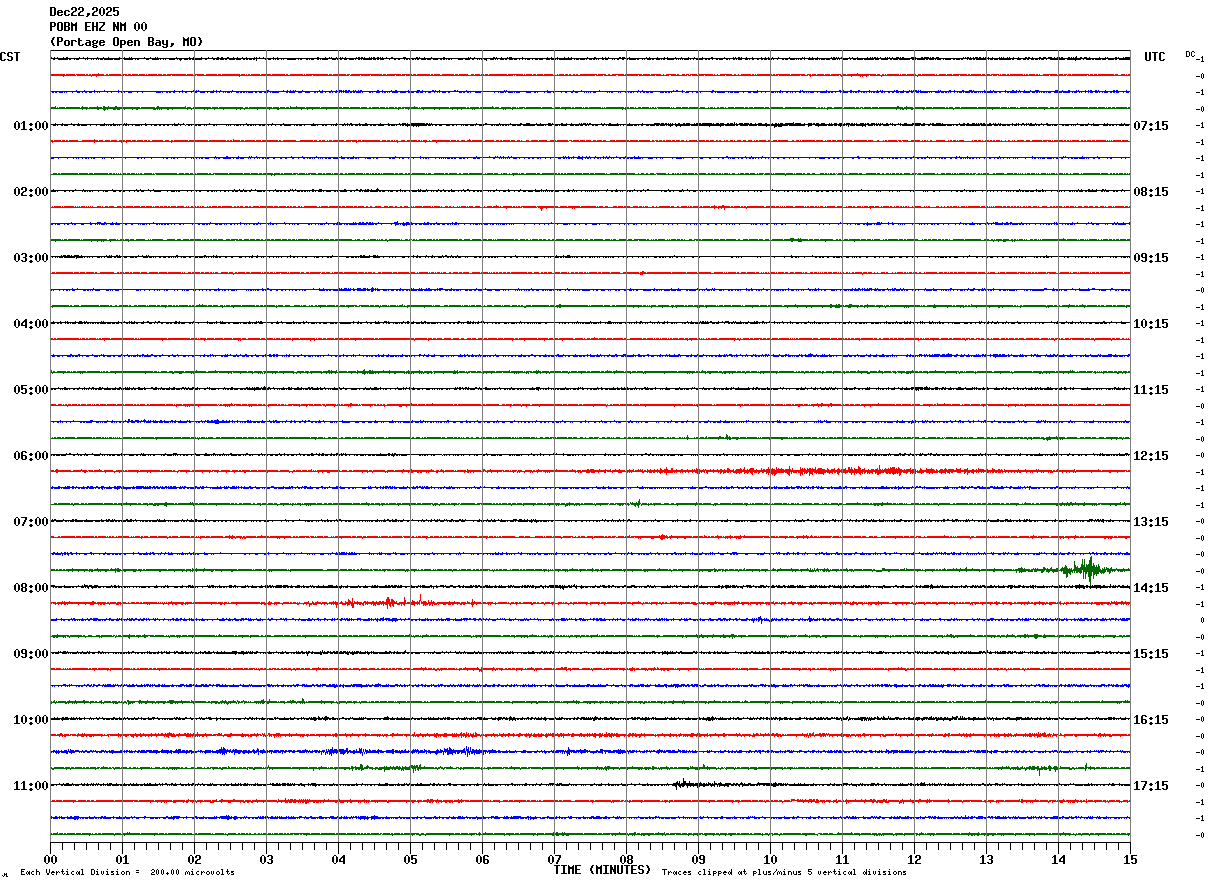Click the CST timezone label
Viewport: 1210px width, 886px height.
coord(10,57)
